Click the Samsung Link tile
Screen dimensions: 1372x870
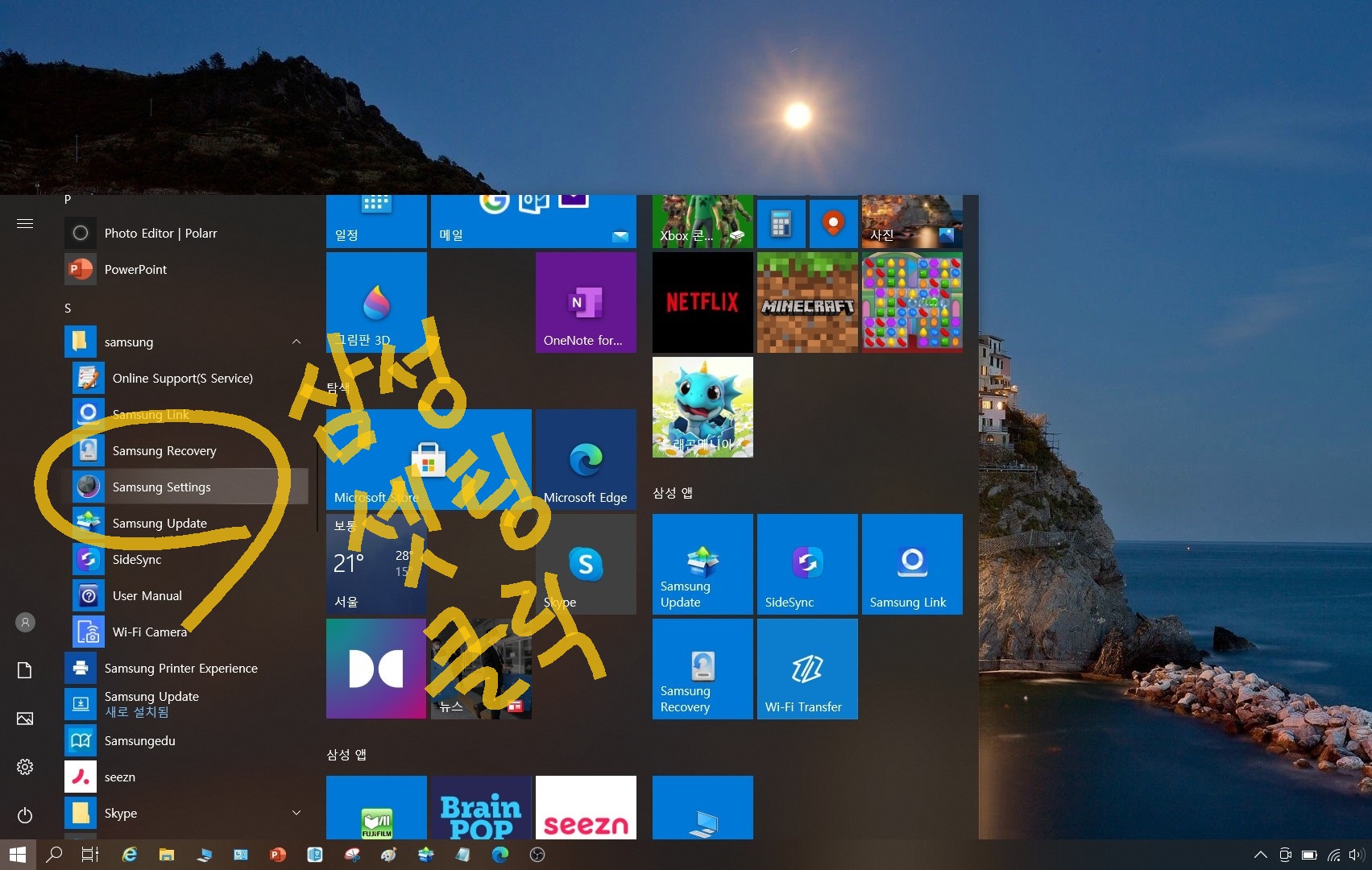[912, 564]
